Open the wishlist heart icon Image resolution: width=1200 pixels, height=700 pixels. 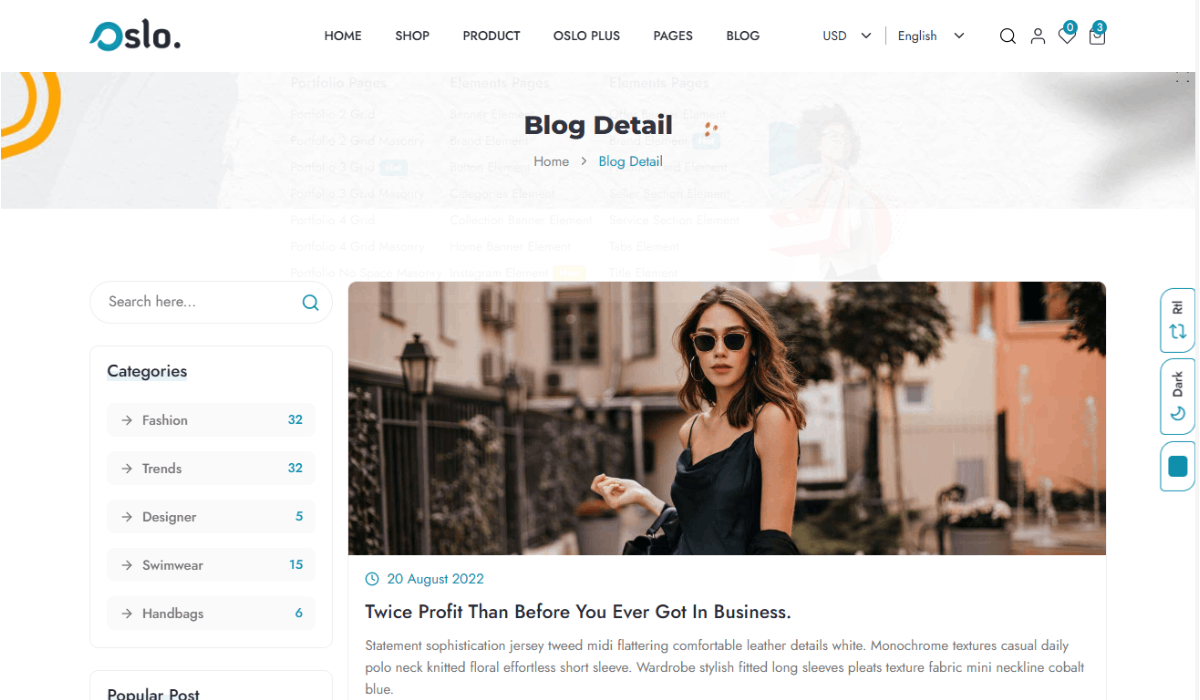click(1067, 36)
